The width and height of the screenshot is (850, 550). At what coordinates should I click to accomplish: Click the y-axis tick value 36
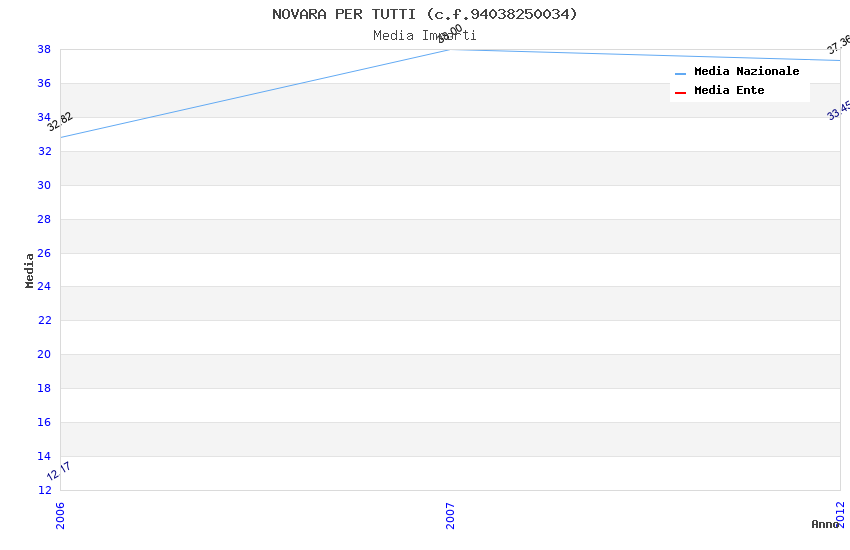(x=44, y=83)
